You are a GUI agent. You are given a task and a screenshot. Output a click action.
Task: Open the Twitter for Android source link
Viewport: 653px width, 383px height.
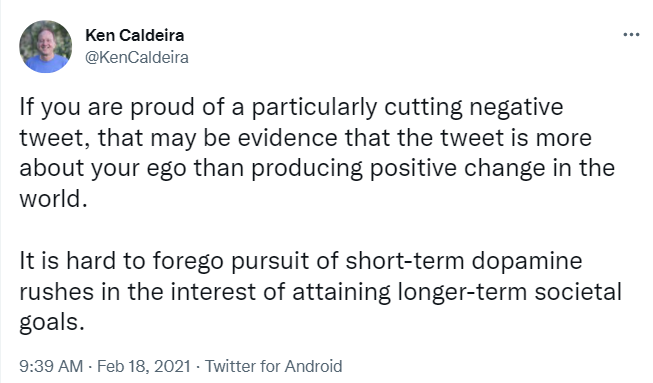[x=274, y=366]
